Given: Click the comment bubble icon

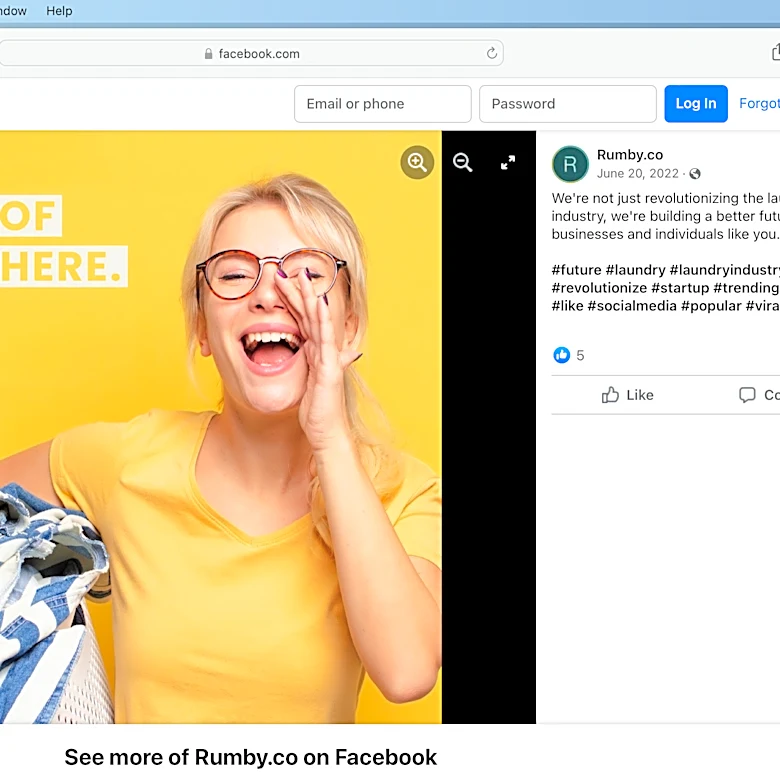Looking at the screenshot, I should [x=747, y=395].
